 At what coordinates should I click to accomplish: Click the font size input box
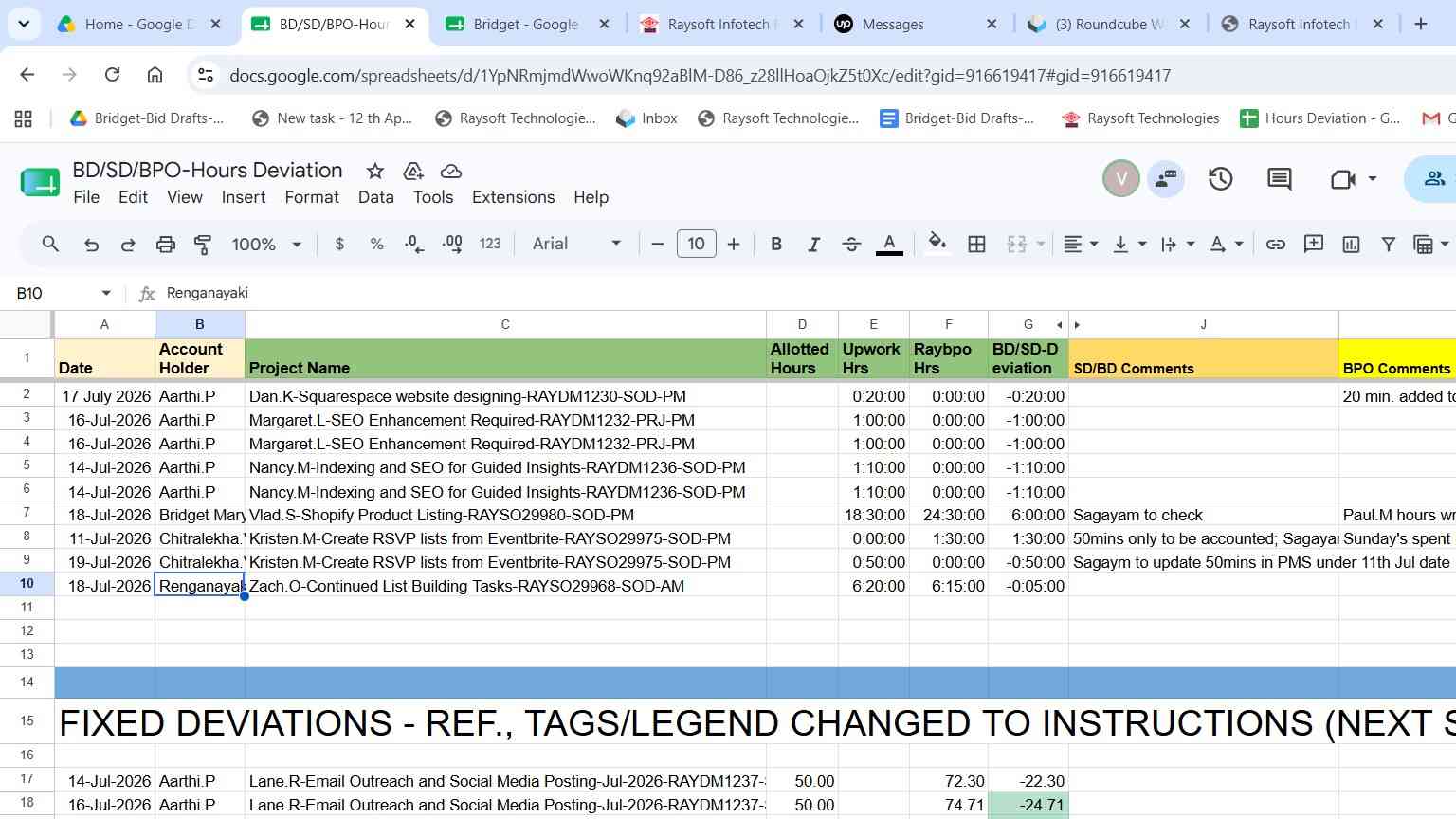[696, 244]
